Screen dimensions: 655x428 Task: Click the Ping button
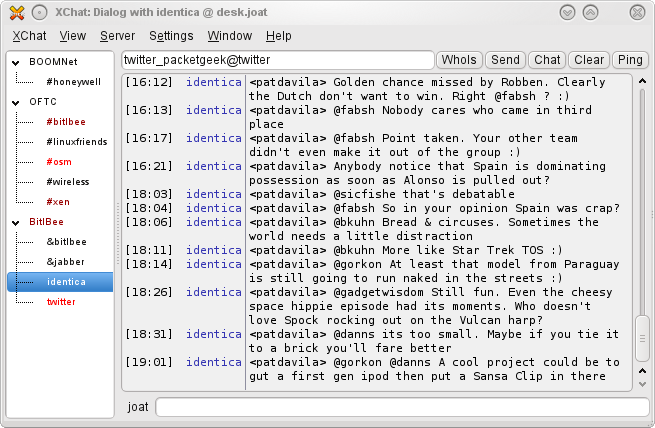[630, 60]
